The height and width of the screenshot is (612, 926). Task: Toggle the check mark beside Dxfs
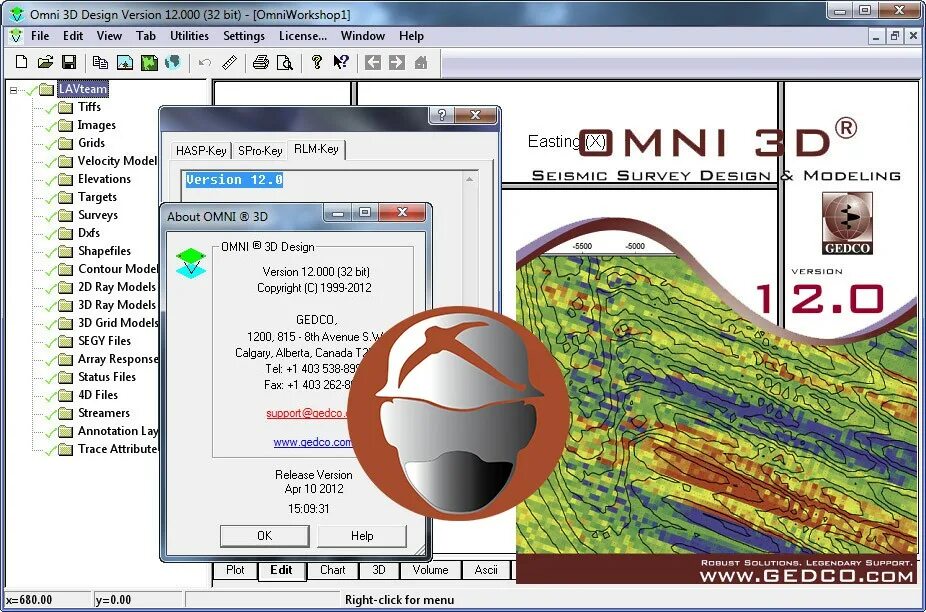click(x=51, y=233)
